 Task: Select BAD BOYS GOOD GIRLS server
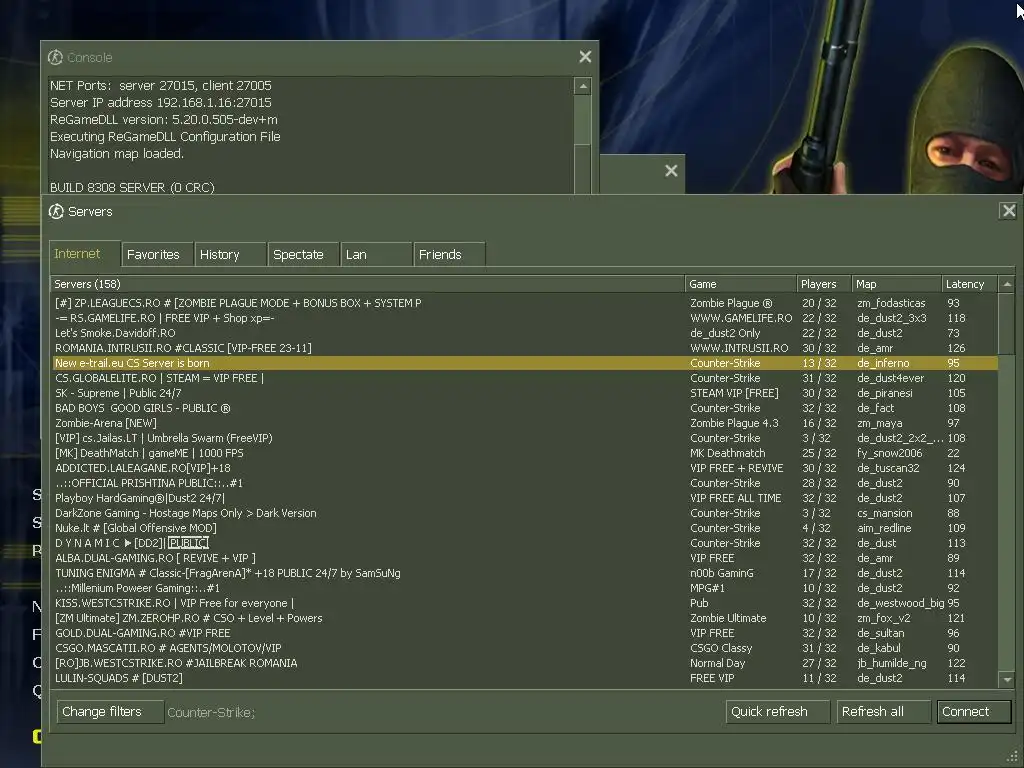pos(525,408)
